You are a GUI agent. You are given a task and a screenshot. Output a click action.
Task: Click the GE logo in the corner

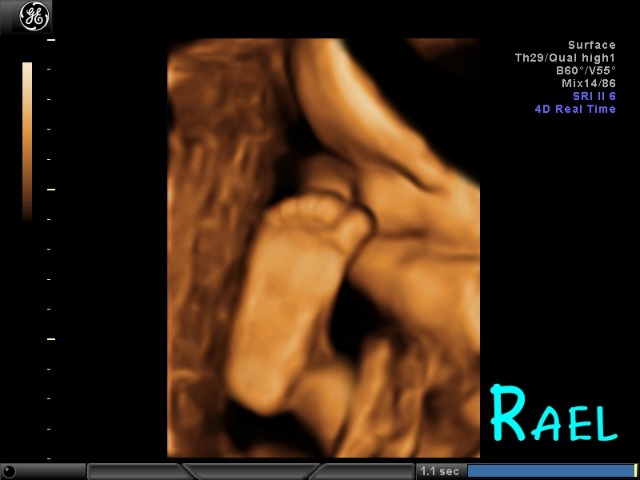pyautogui.click(x=35, y=16)
